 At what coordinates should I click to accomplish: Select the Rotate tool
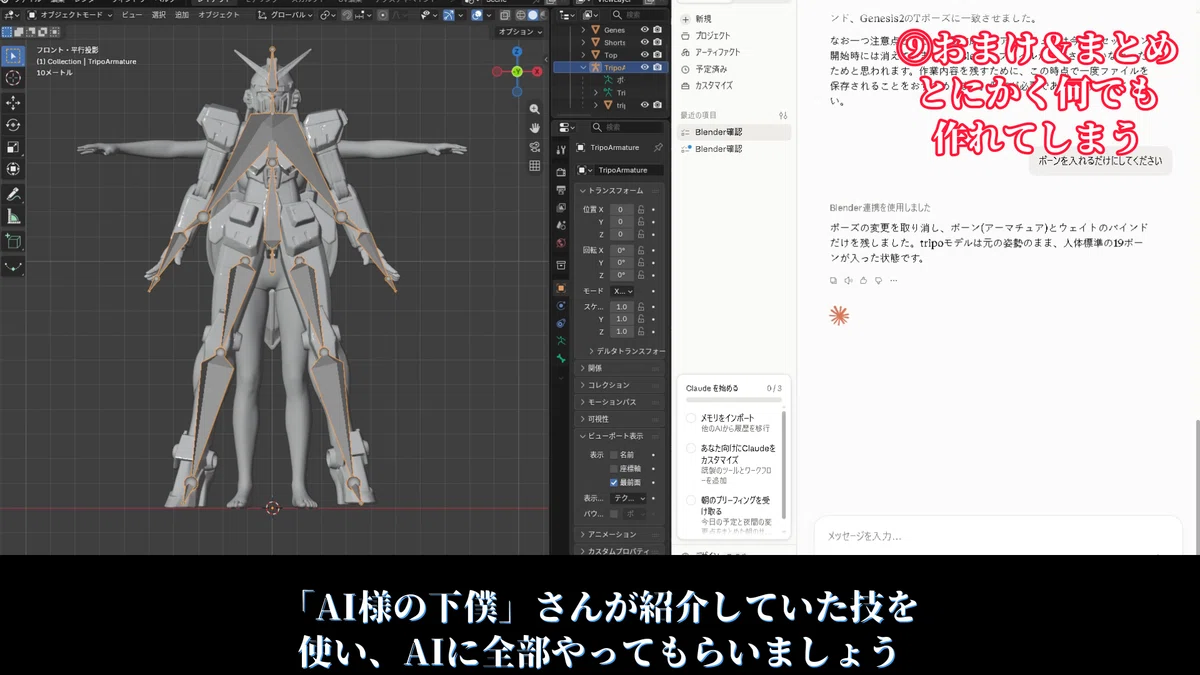pos(13,125)
